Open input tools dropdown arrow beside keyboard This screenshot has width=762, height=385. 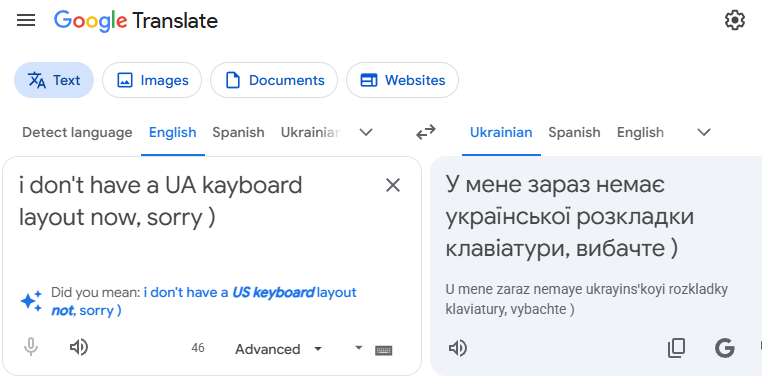click(359, 348)
